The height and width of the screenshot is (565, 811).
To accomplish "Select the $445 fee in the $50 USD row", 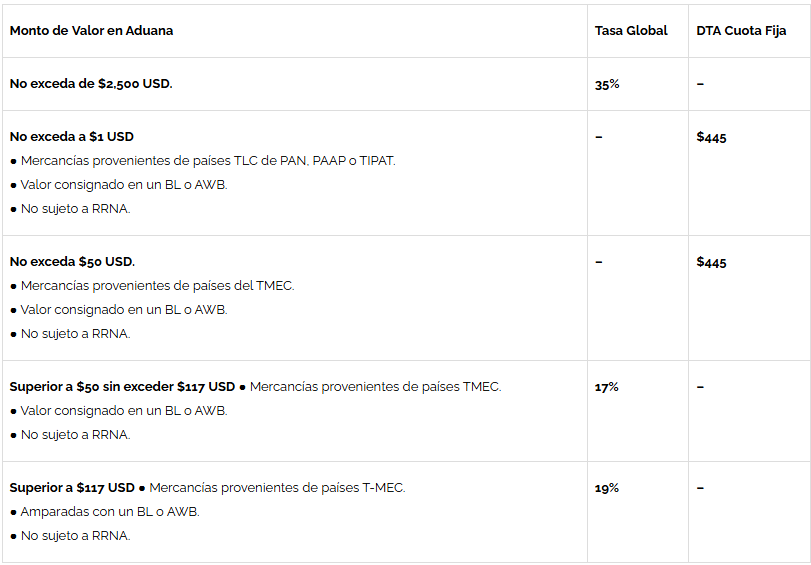I will (x=711, y=262).
